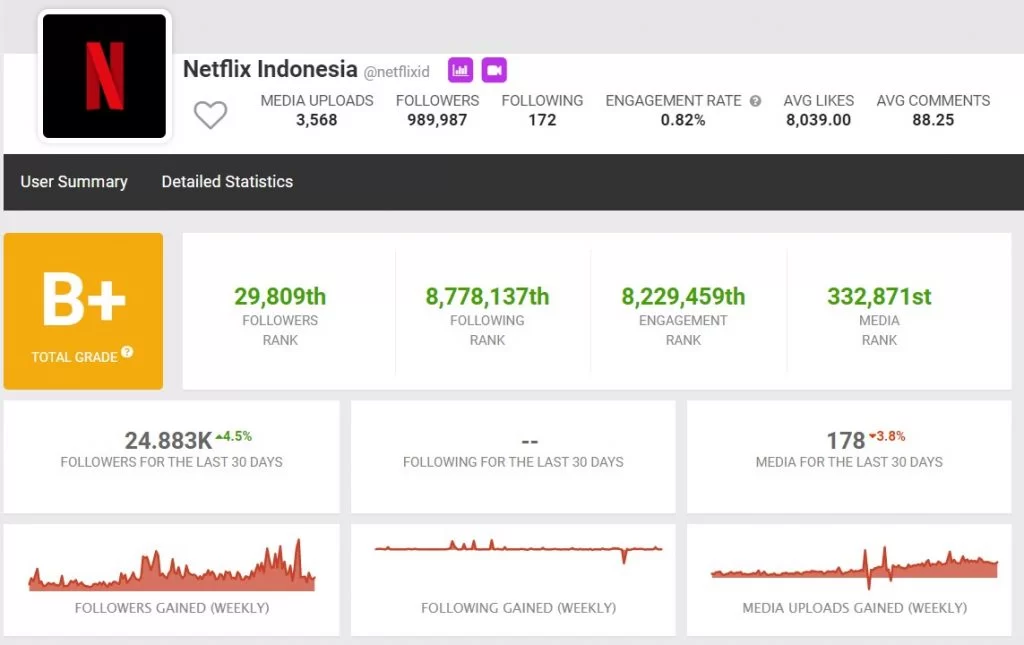Image resolution: width=1024 pixels, height=645 pixels.
Task: Click the green 4.5% increase indicator
Action: click(234, 436)
